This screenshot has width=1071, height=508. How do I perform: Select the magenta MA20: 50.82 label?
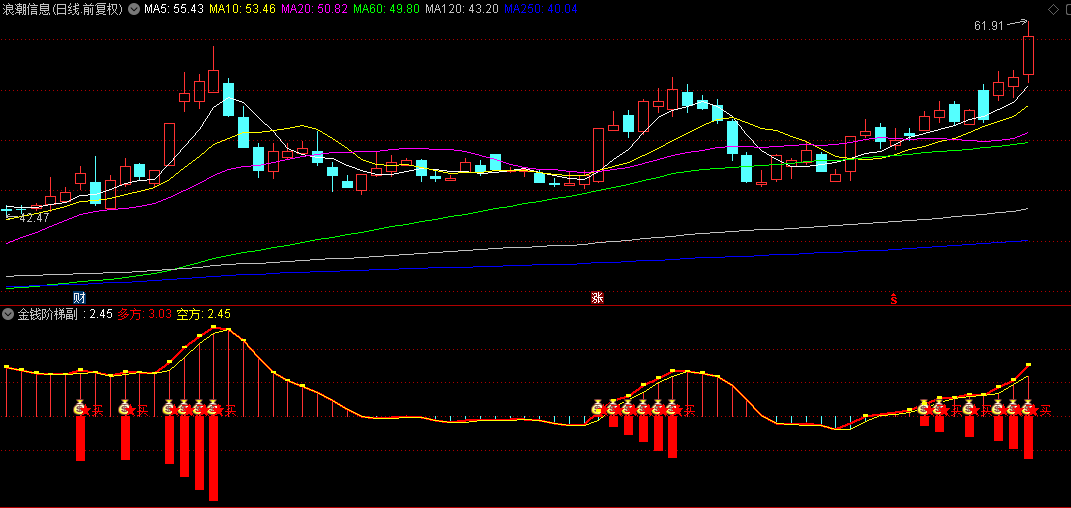314,9
